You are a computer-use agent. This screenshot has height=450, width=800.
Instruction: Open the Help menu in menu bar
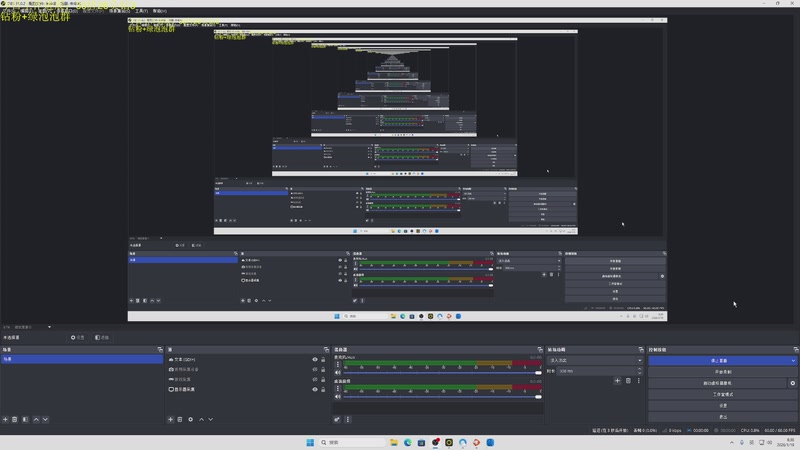(x=160, y=11)
